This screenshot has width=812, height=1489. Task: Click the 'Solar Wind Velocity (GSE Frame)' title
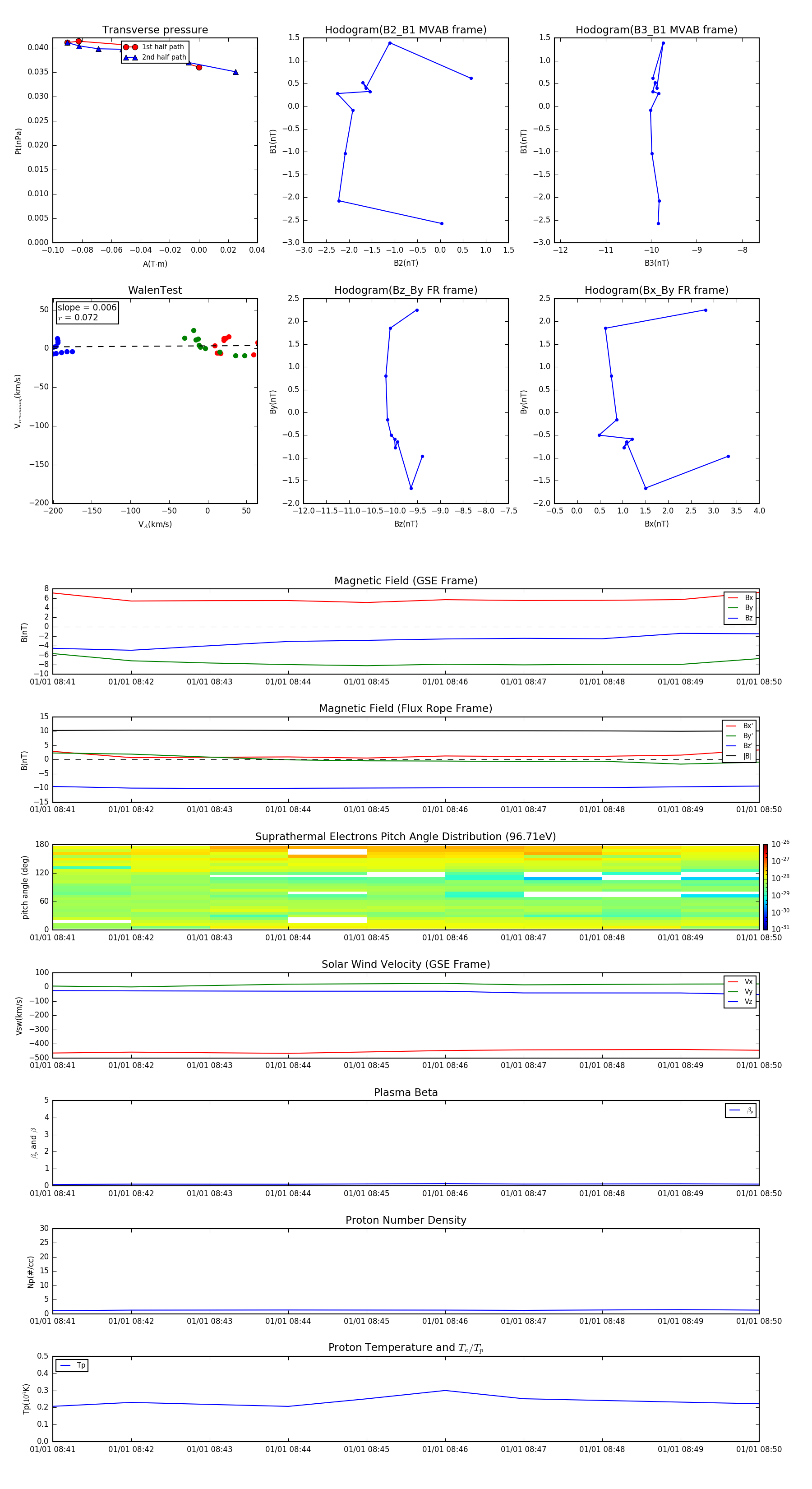coord(406,965)
